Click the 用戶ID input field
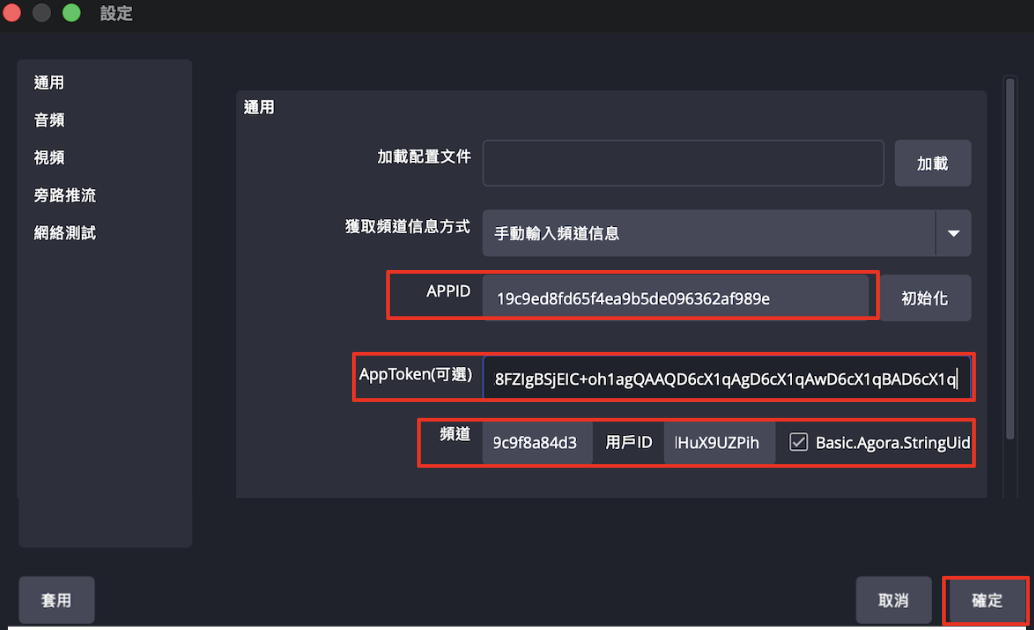1034x630 pixels. 719,443
